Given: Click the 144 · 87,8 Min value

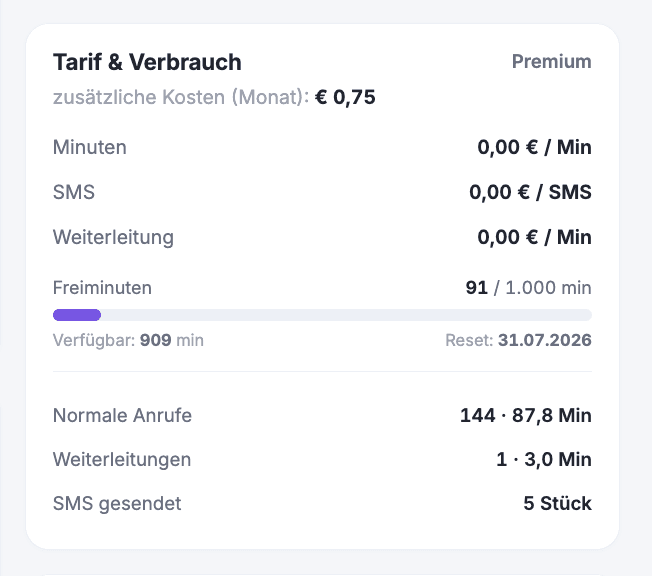Looking at the screenshot, I should coord(526,415).
